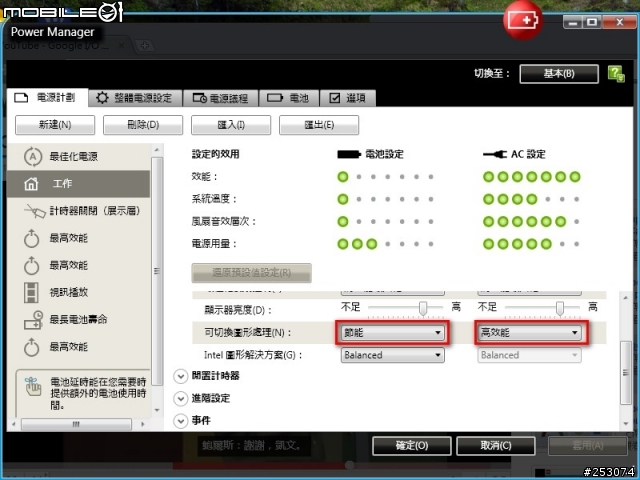The image size is (640, 480).
Task: Click the 電池設定 column header
Action: 370,154
